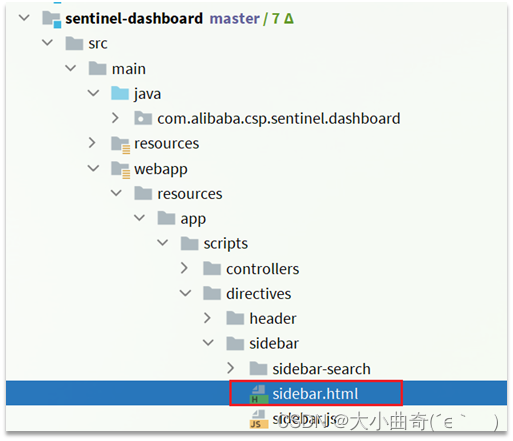
Task: Expand the resources folder under main
Action: tap(92, 143)
